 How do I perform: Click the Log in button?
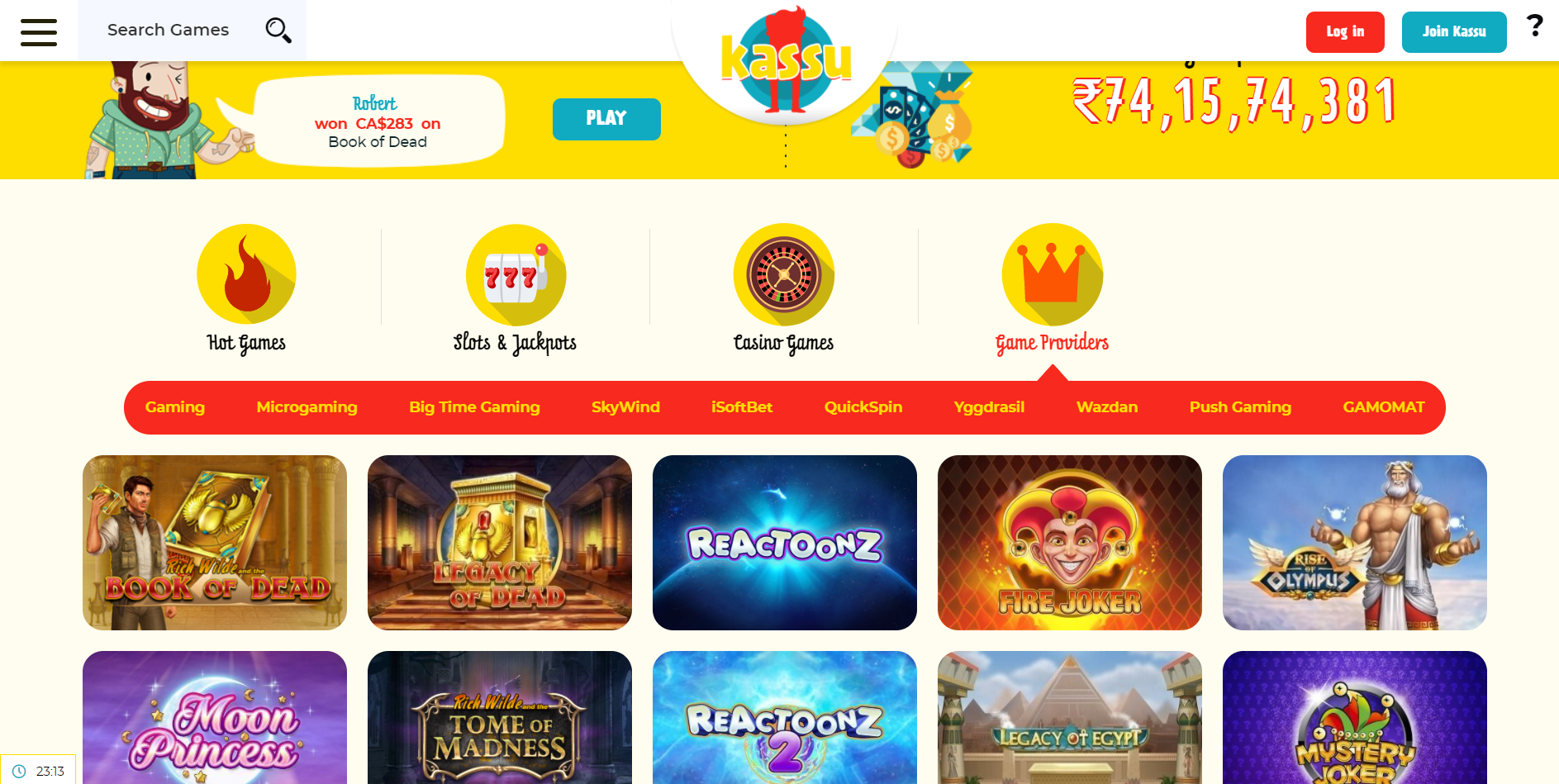point(1345,32)
